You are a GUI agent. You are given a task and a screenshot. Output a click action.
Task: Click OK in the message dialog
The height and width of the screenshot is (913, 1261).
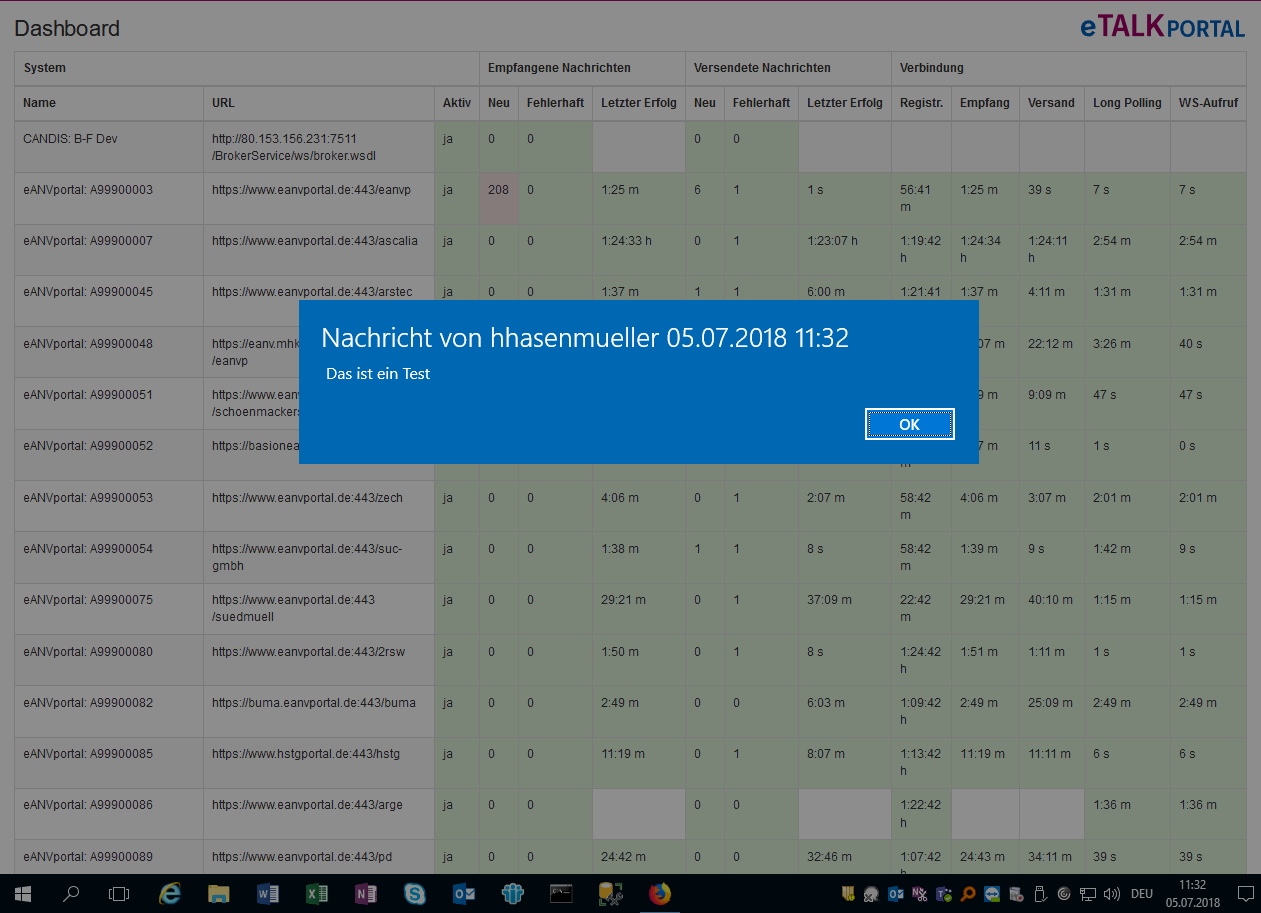909,424
